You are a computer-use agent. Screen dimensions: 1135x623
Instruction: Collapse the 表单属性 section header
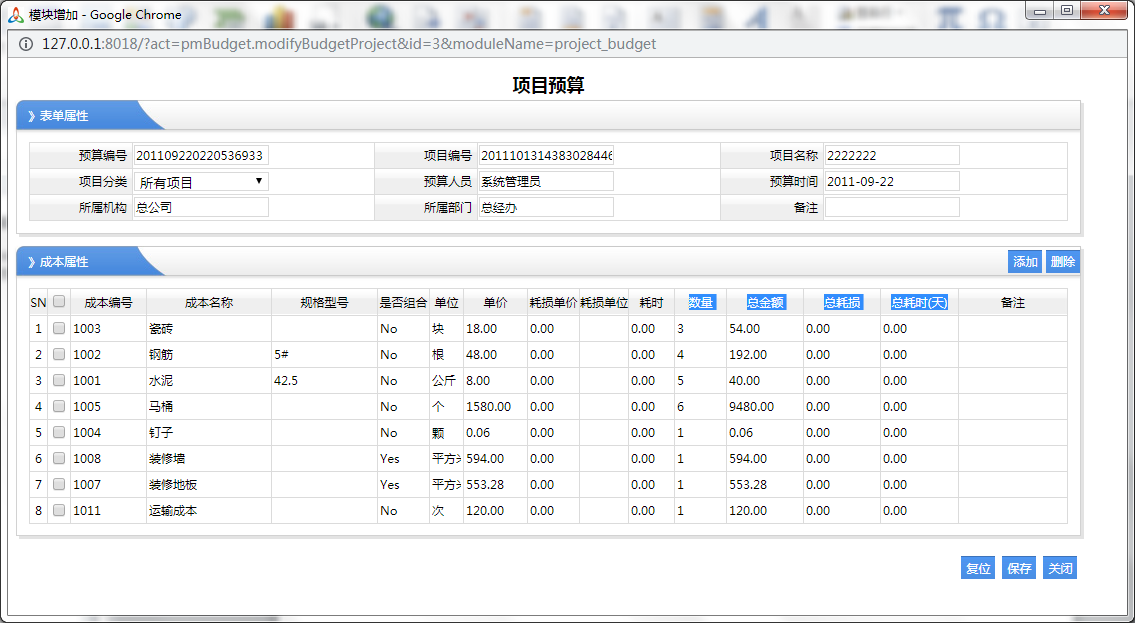pos(64,116)
